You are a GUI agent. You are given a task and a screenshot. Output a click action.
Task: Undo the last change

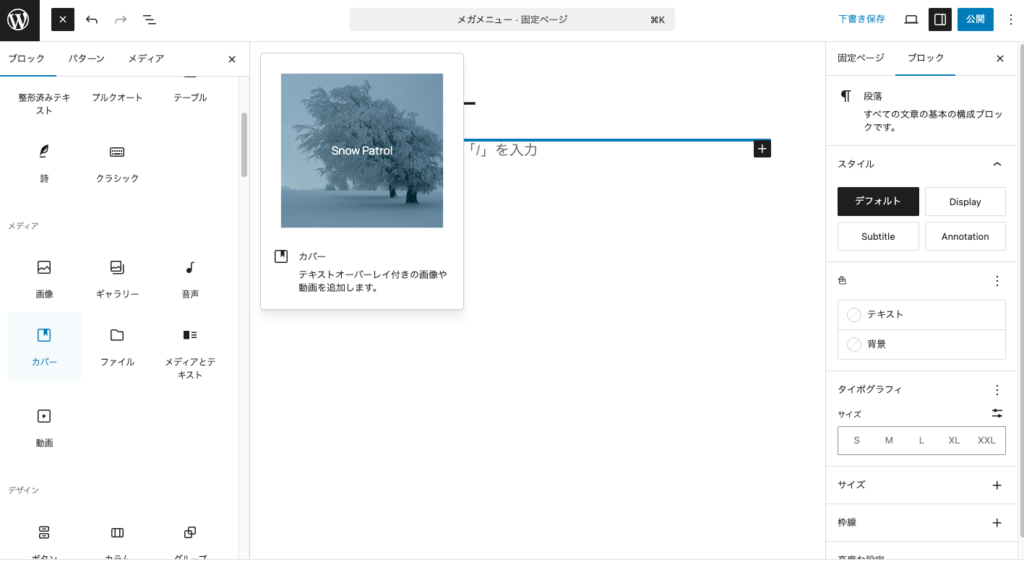point(91,20)
